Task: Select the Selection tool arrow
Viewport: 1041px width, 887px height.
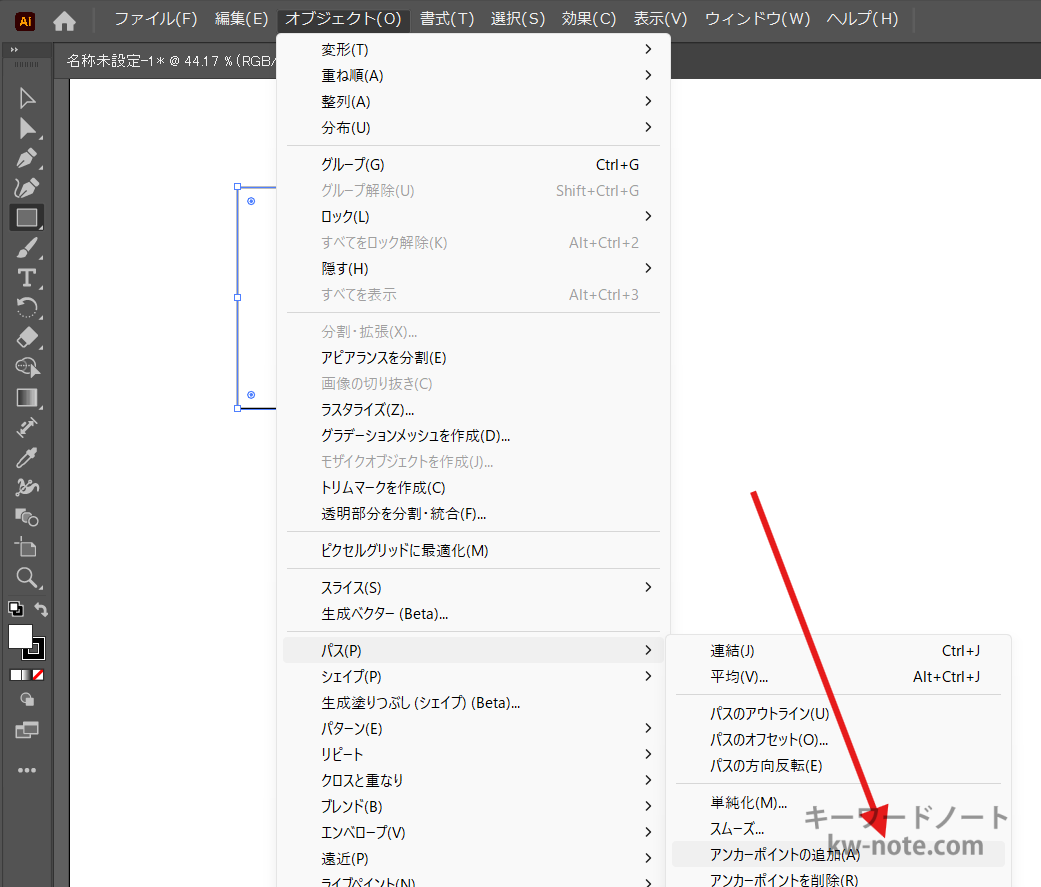Action: (x=27, y=98)
